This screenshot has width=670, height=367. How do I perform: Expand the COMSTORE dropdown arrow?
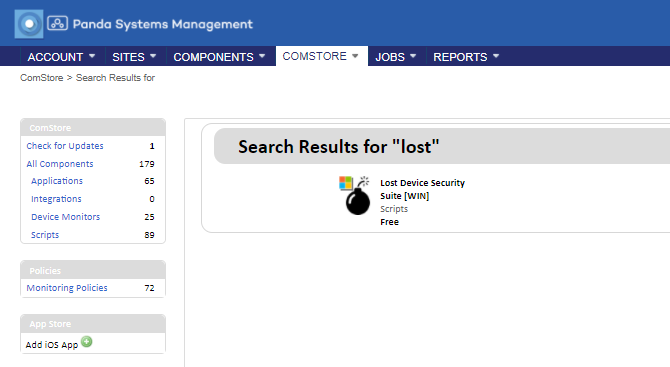(x=355, y=56)
